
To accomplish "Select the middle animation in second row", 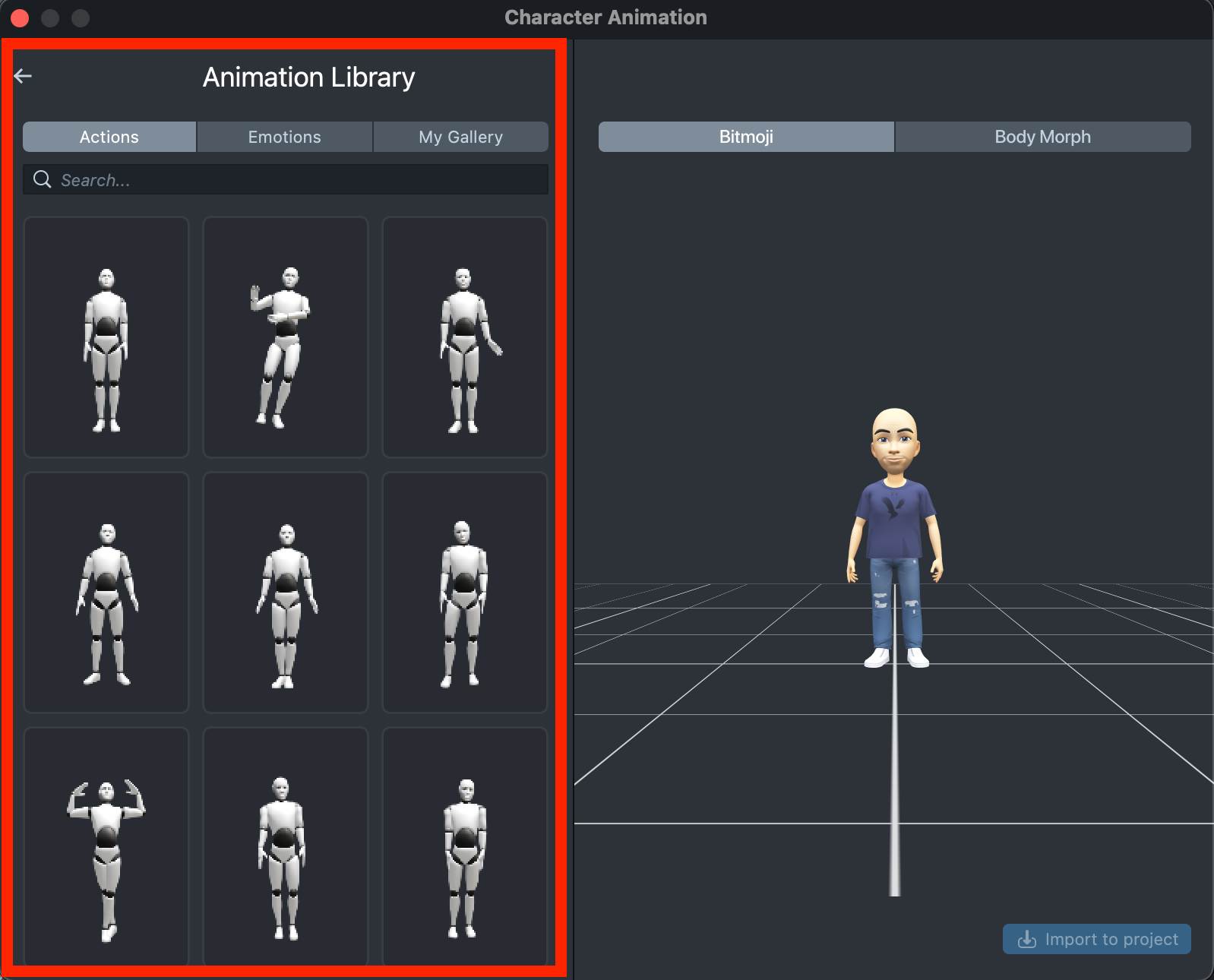I will pos(286,593).
